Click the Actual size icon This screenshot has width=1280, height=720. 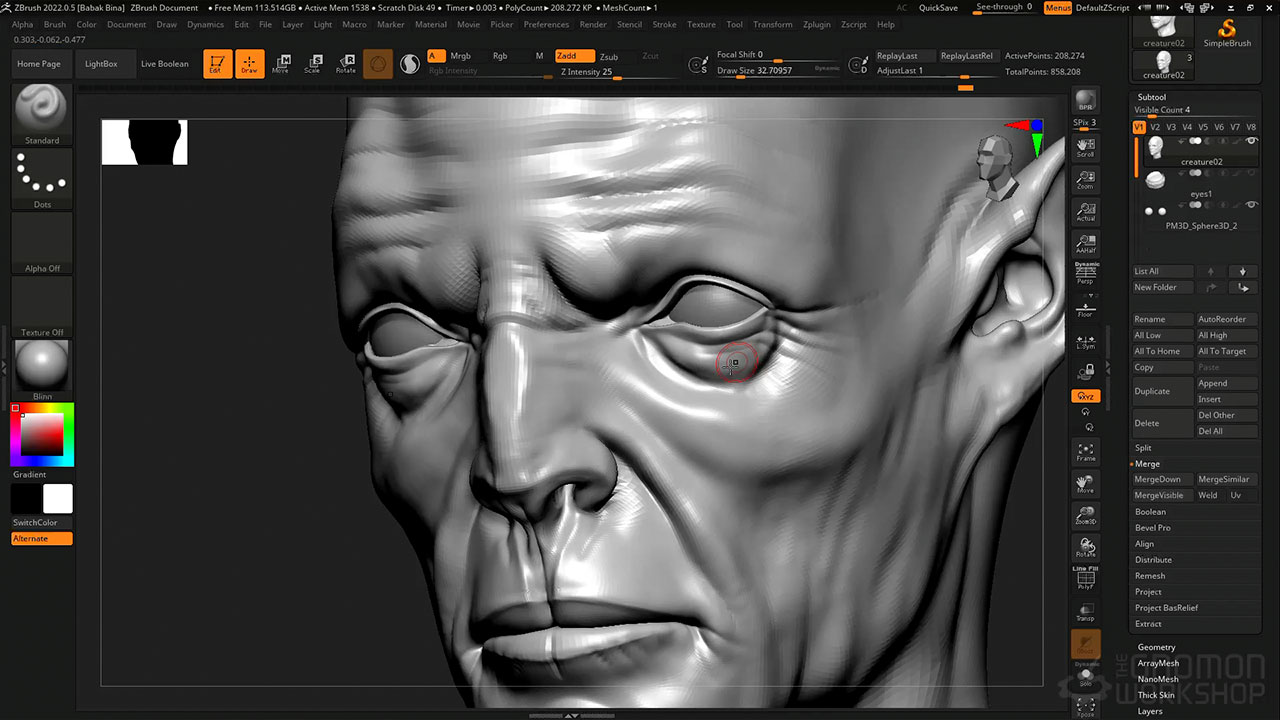point(1085,212)
